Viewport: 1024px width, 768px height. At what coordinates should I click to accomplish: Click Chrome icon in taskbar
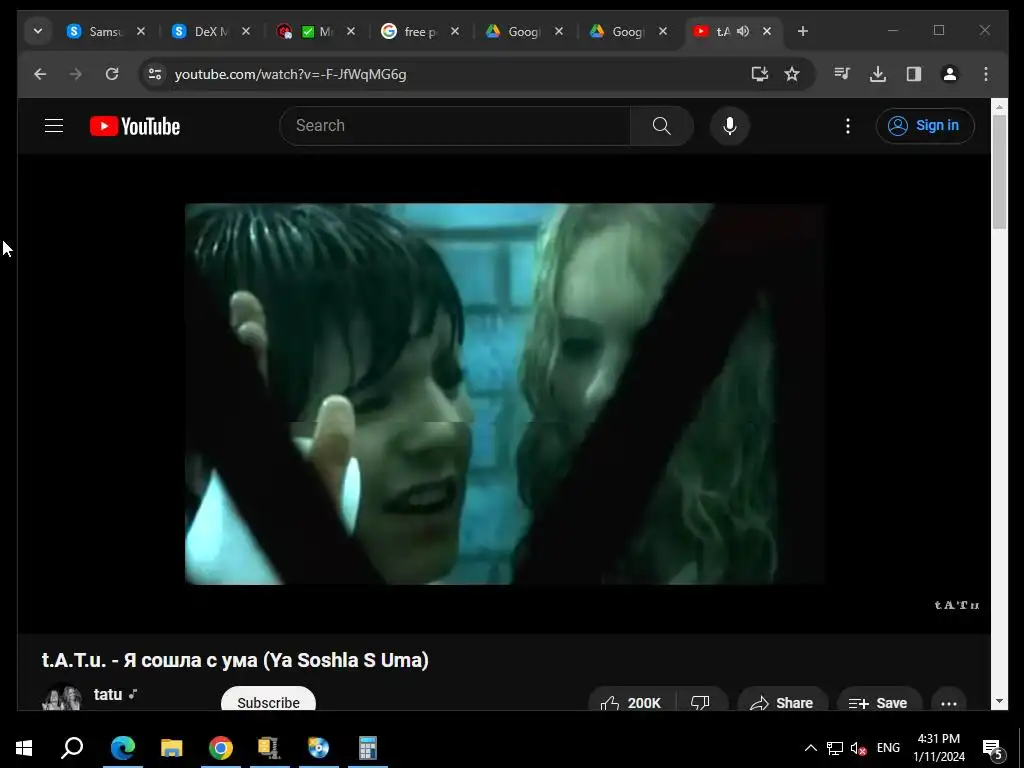[x=221, y=748]
